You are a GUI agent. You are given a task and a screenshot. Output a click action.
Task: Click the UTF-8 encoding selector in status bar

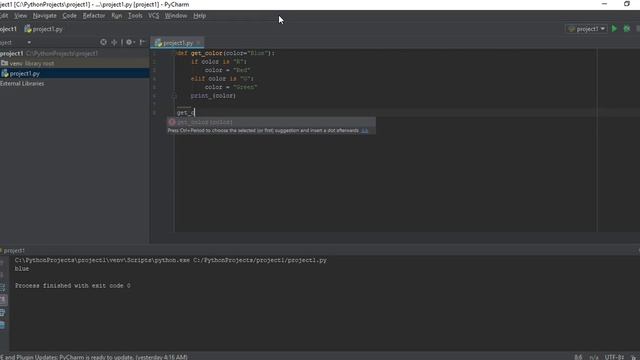(x=614, y=357)
